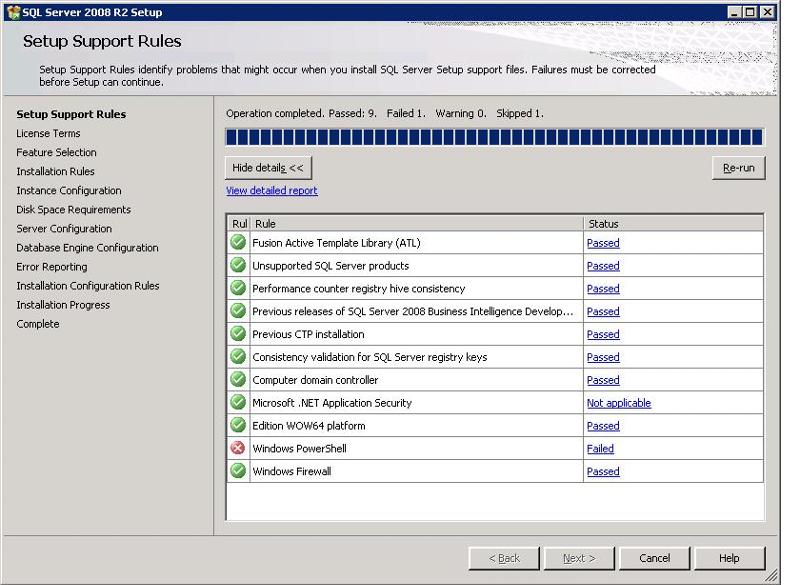
Task: Select Previous CTP installation rule name
Action: [x=308, y=334]
